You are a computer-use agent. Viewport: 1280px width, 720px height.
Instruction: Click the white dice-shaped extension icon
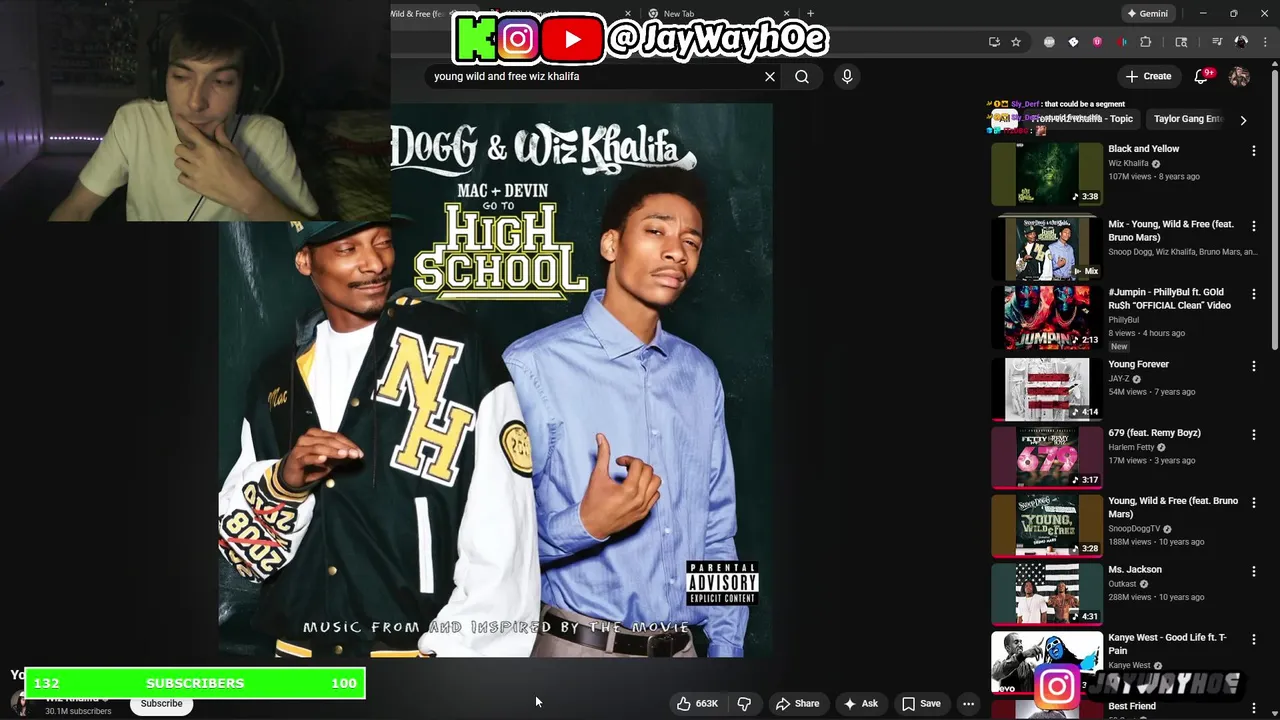1073,42
